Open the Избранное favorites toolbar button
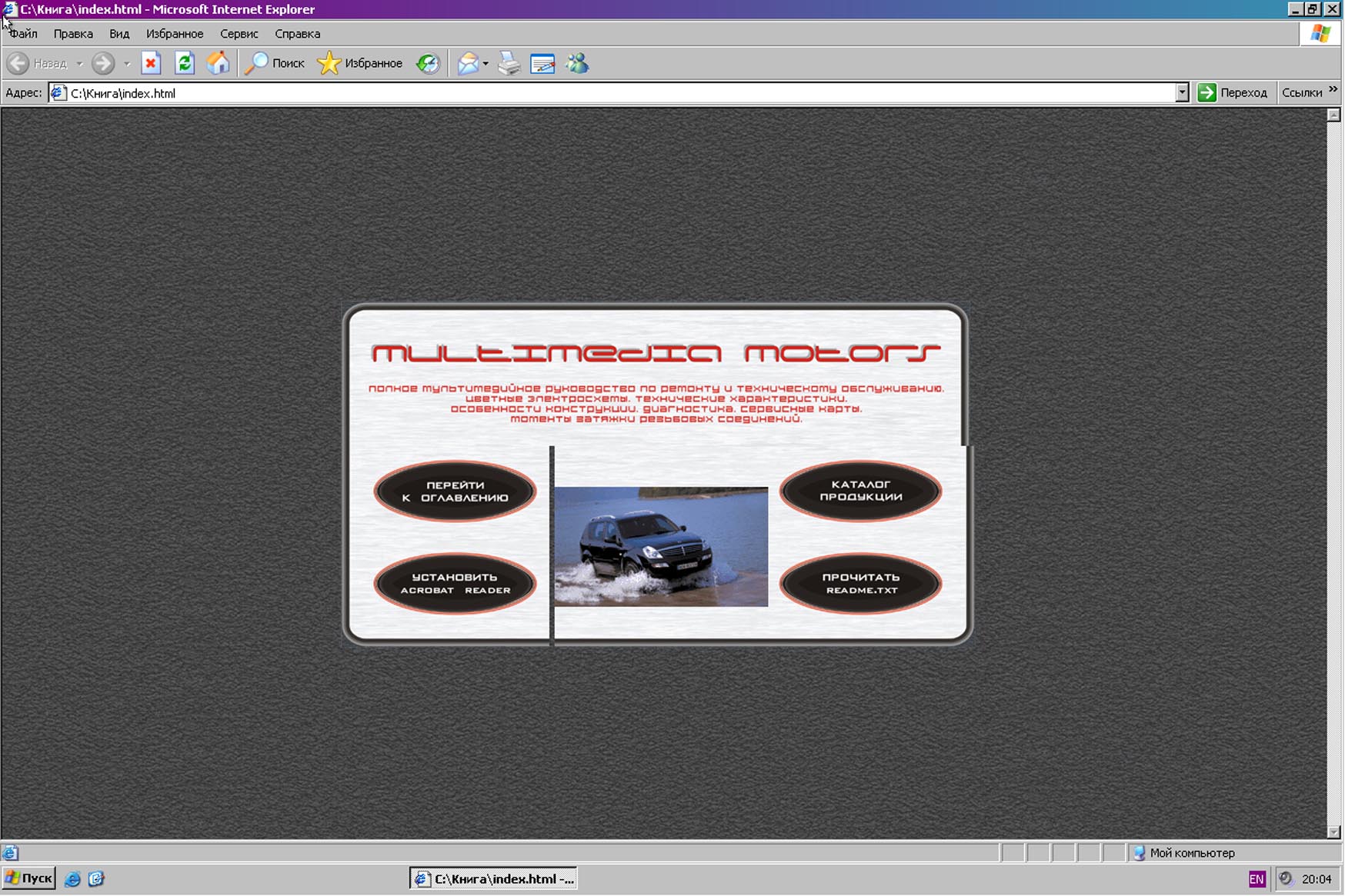Image resolution: width=1345 pixels, height=896 pixels. tap(361, 63)
